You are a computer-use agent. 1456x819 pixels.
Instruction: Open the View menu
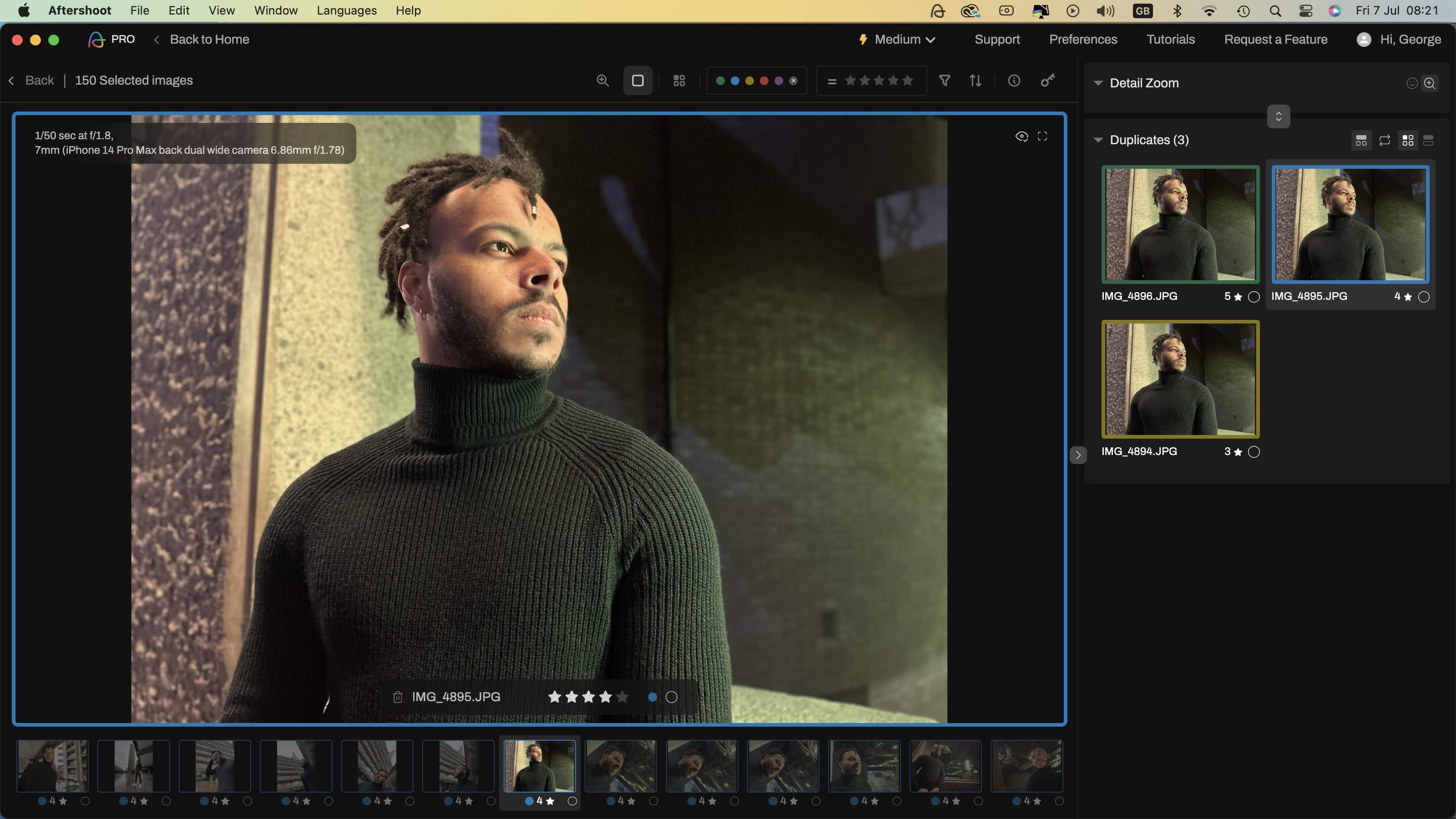221,11
